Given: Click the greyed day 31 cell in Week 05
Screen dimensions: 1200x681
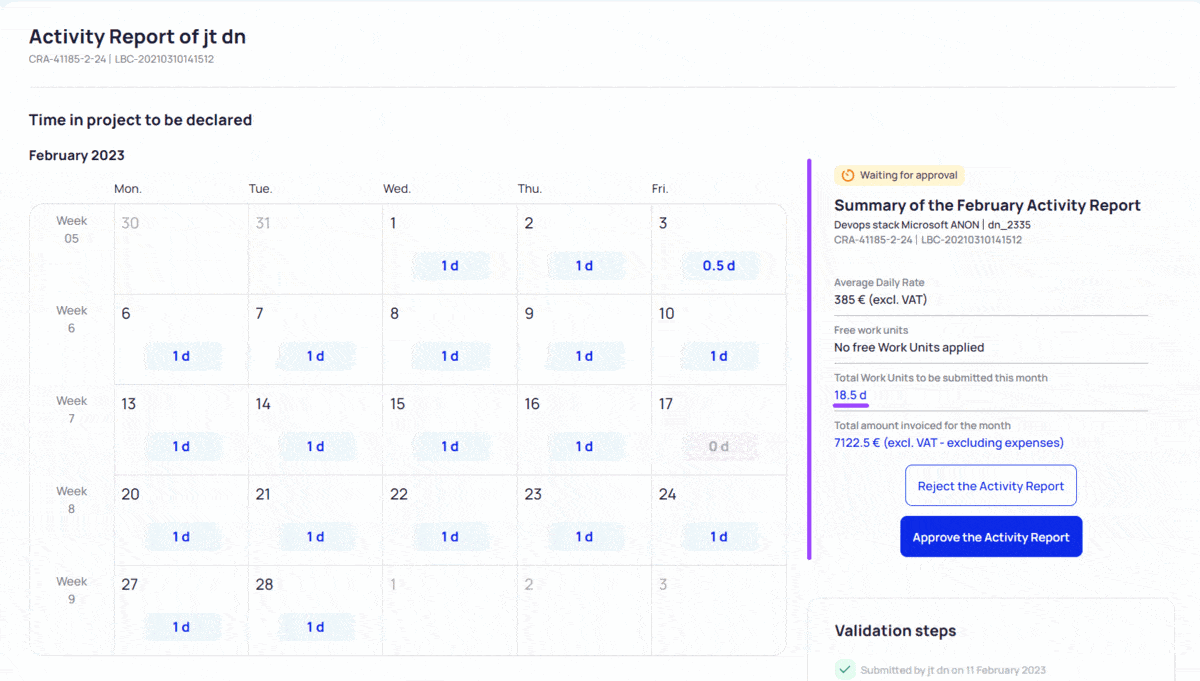Looking at the screenshot, I should [x=315, y=249].
